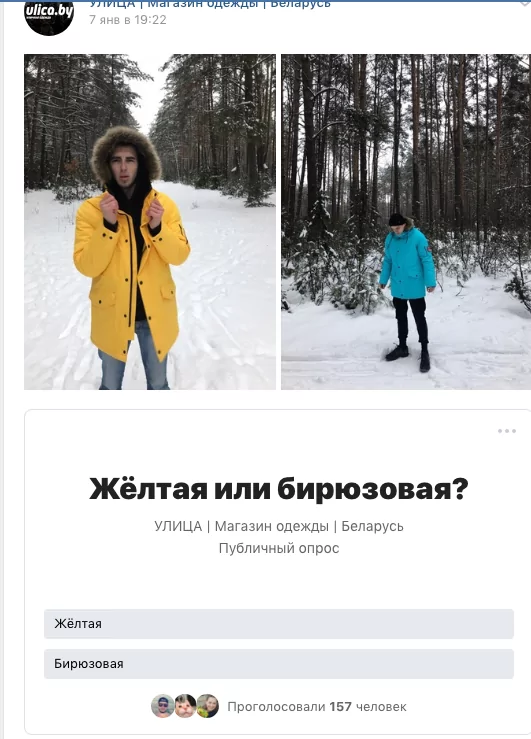Open the smiling woman's voter avatar
This screenshot has height=739, width=531.
point(208,706)
